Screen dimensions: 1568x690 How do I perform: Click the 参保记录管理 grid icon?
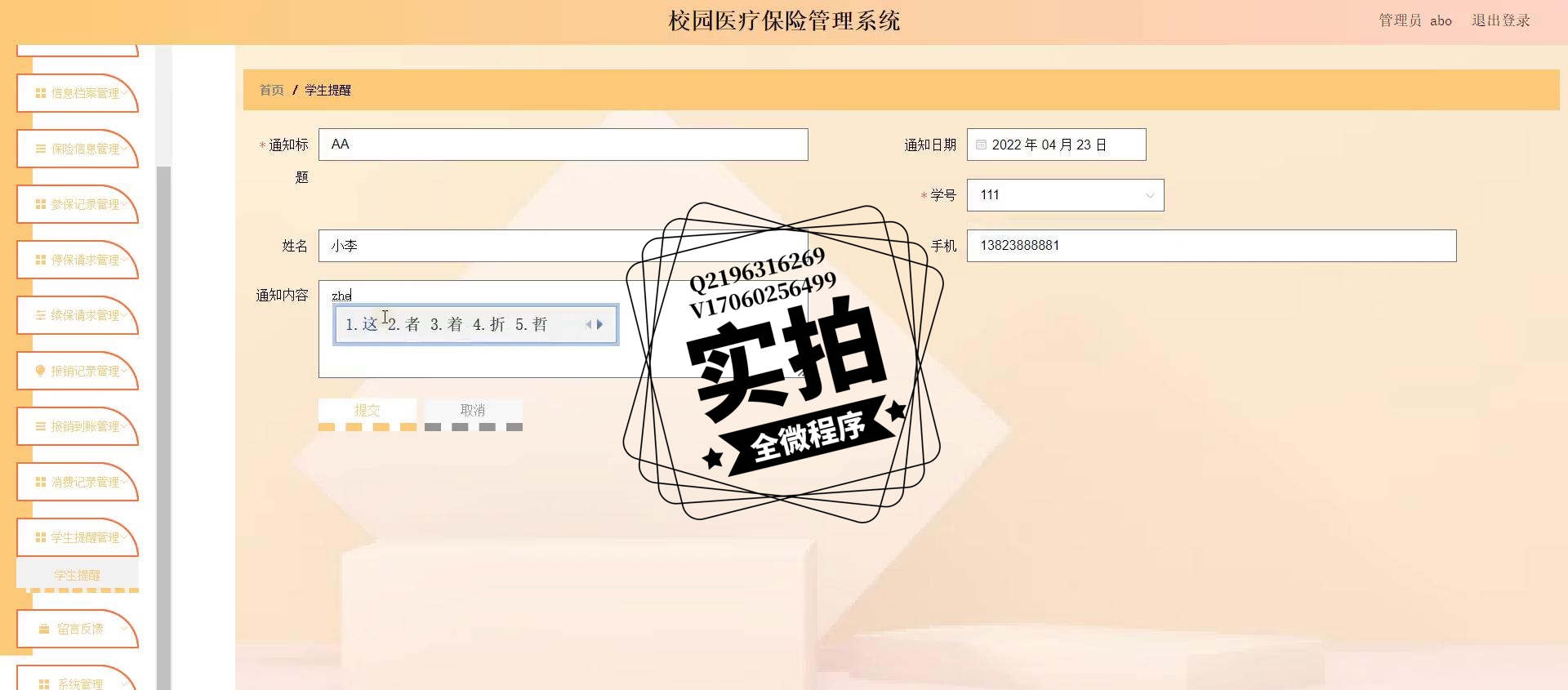point(40,204)
